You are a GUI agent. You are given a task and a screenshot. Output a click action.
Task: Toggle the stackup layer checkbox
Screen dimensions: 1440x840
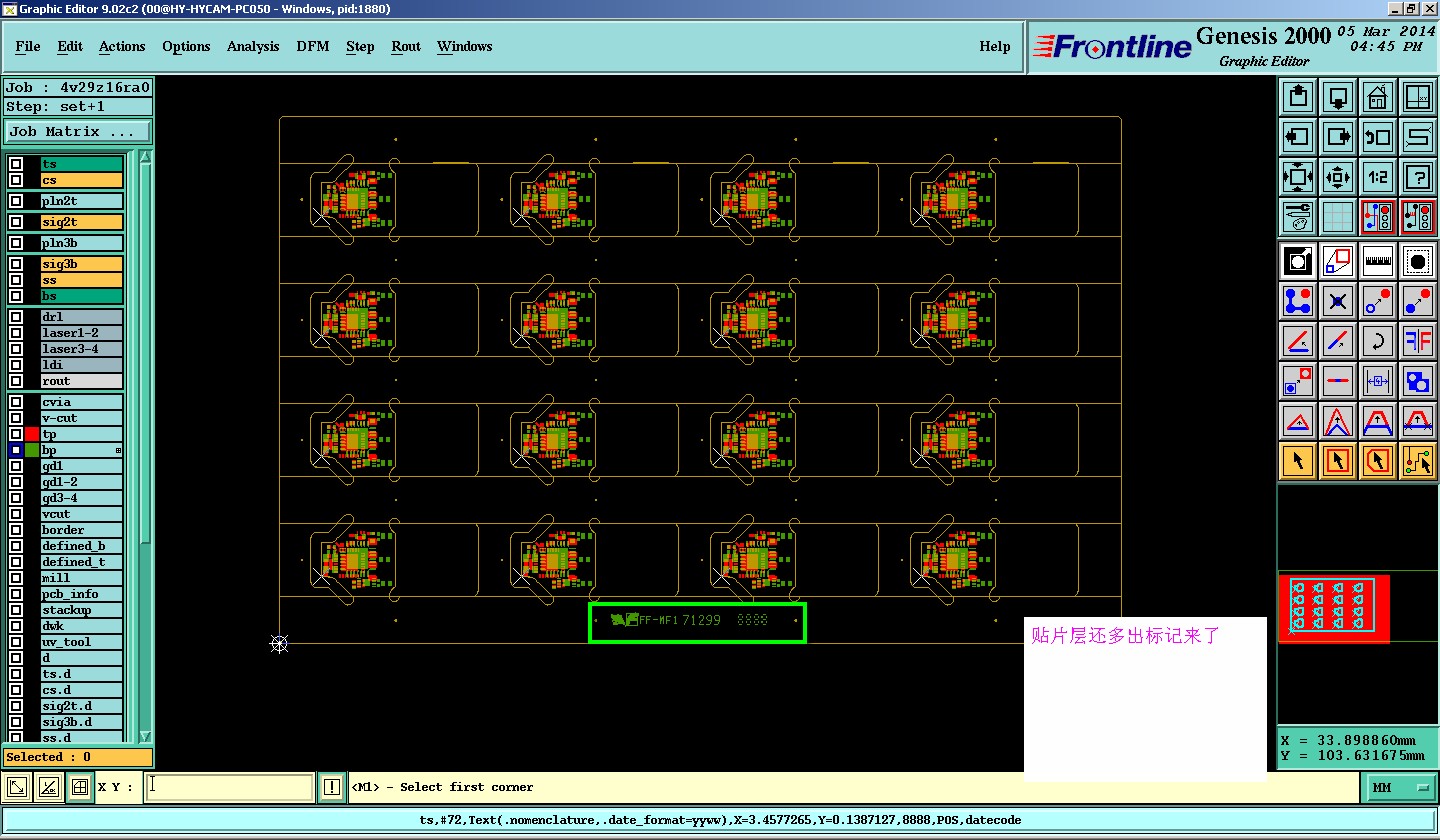pyautogui.click(x=16, y=610)
